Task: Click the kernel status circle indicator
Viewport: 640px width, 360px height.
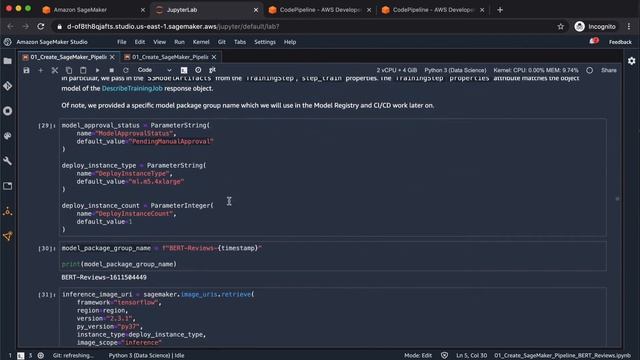Action: pos(589,70)
